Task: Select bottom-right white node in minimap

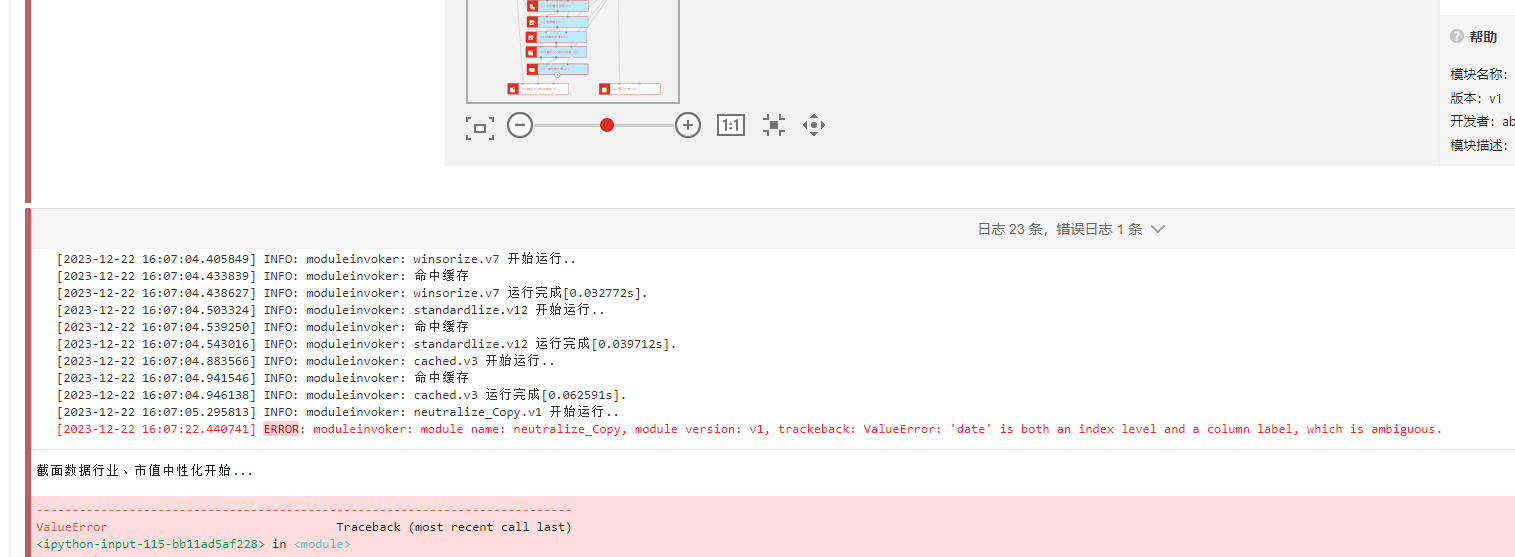Action: click(x=630, y=89)
